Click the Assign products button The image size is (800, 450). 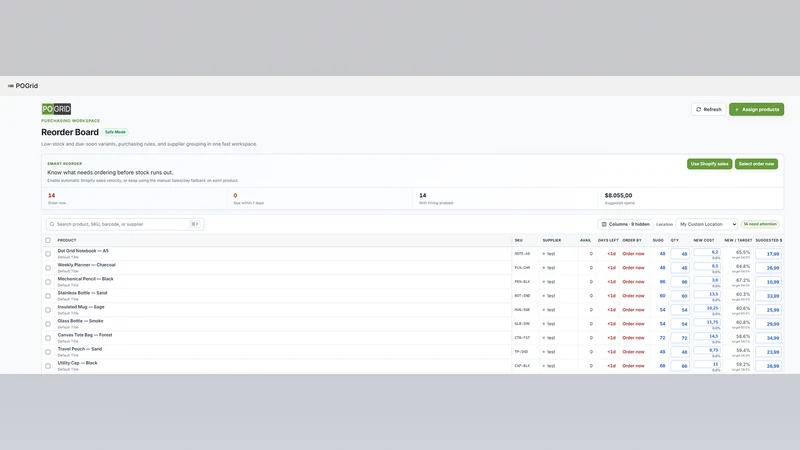pyautogui.click(x=756, y=109)
